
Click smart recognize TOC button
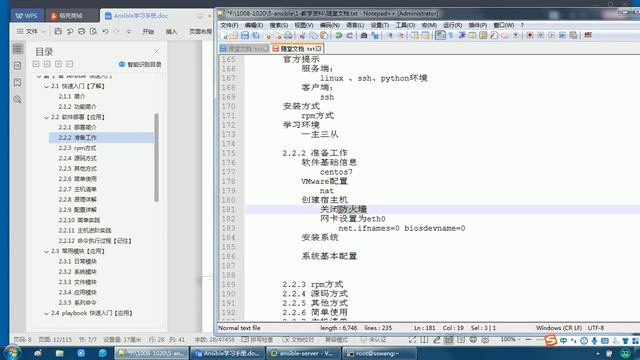click(140, 64)
